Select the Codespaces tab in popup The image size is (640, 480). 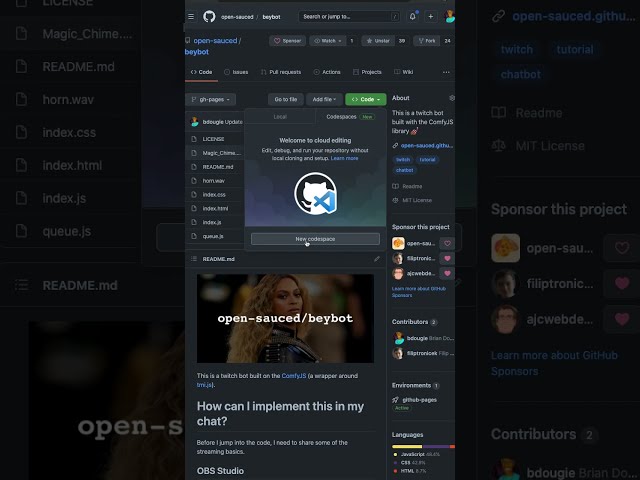coord(351,117)
